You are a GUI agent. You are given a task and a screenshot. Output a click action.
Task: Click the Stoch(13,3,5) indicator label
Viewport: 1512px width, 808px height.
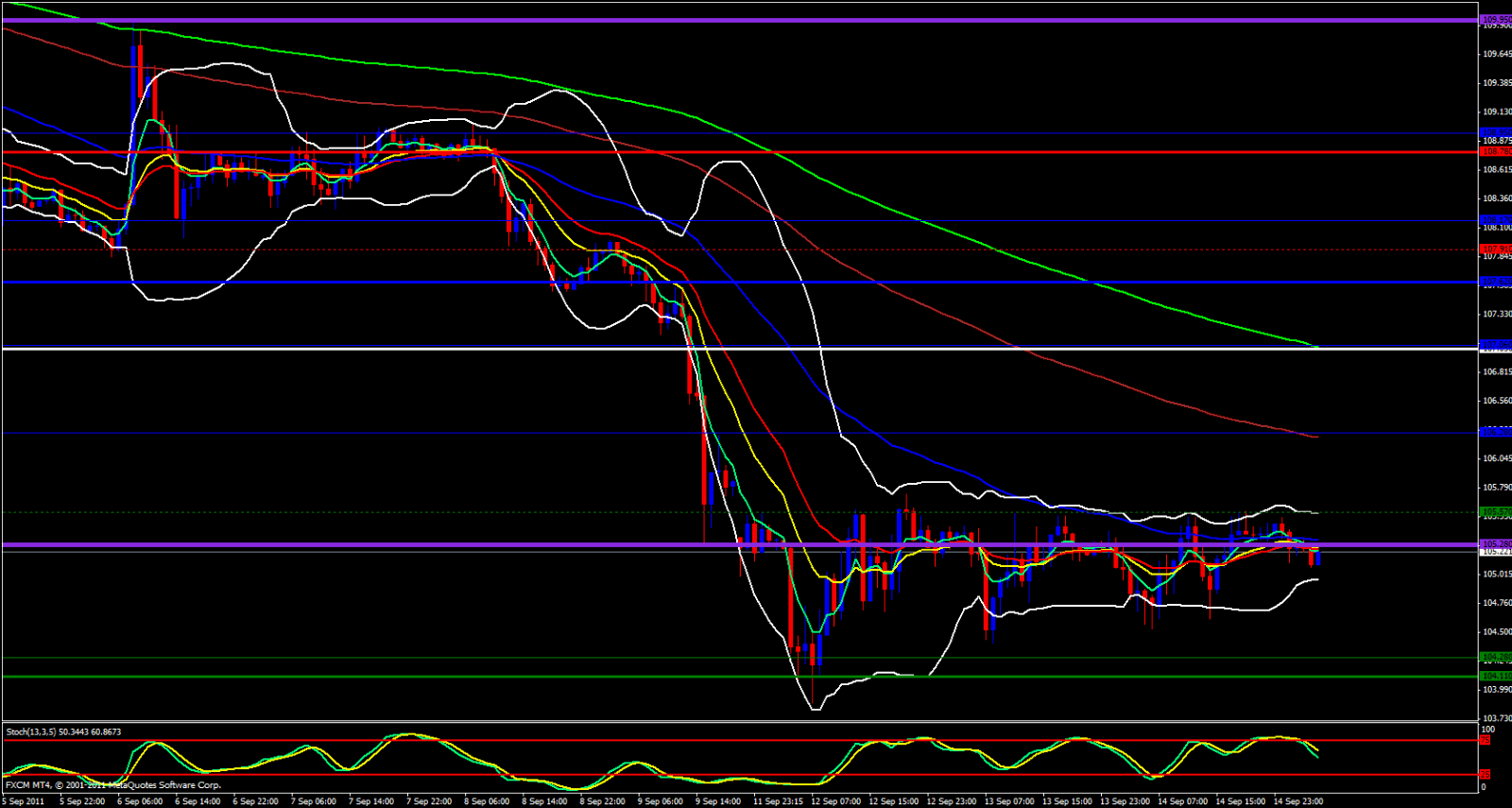(63, 731)
